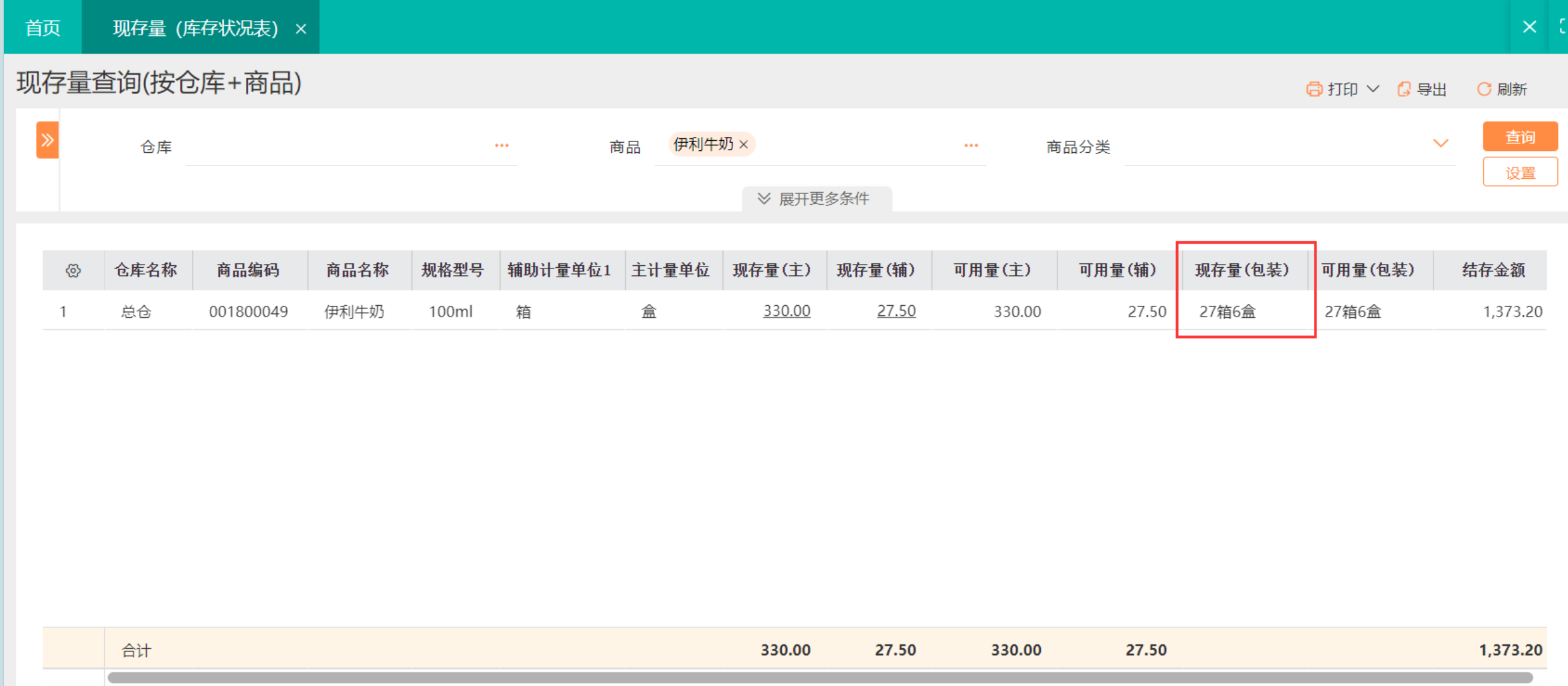The width and height of the screenshot is (1568, 686).
Task: Open table column settings gear icon
Action: point(73,270)
